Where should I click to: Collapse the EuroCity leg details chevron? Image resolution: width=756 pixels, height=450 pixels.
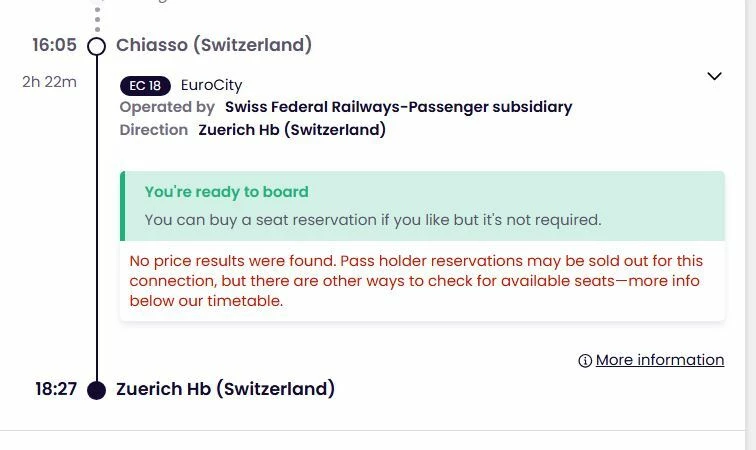714,76
